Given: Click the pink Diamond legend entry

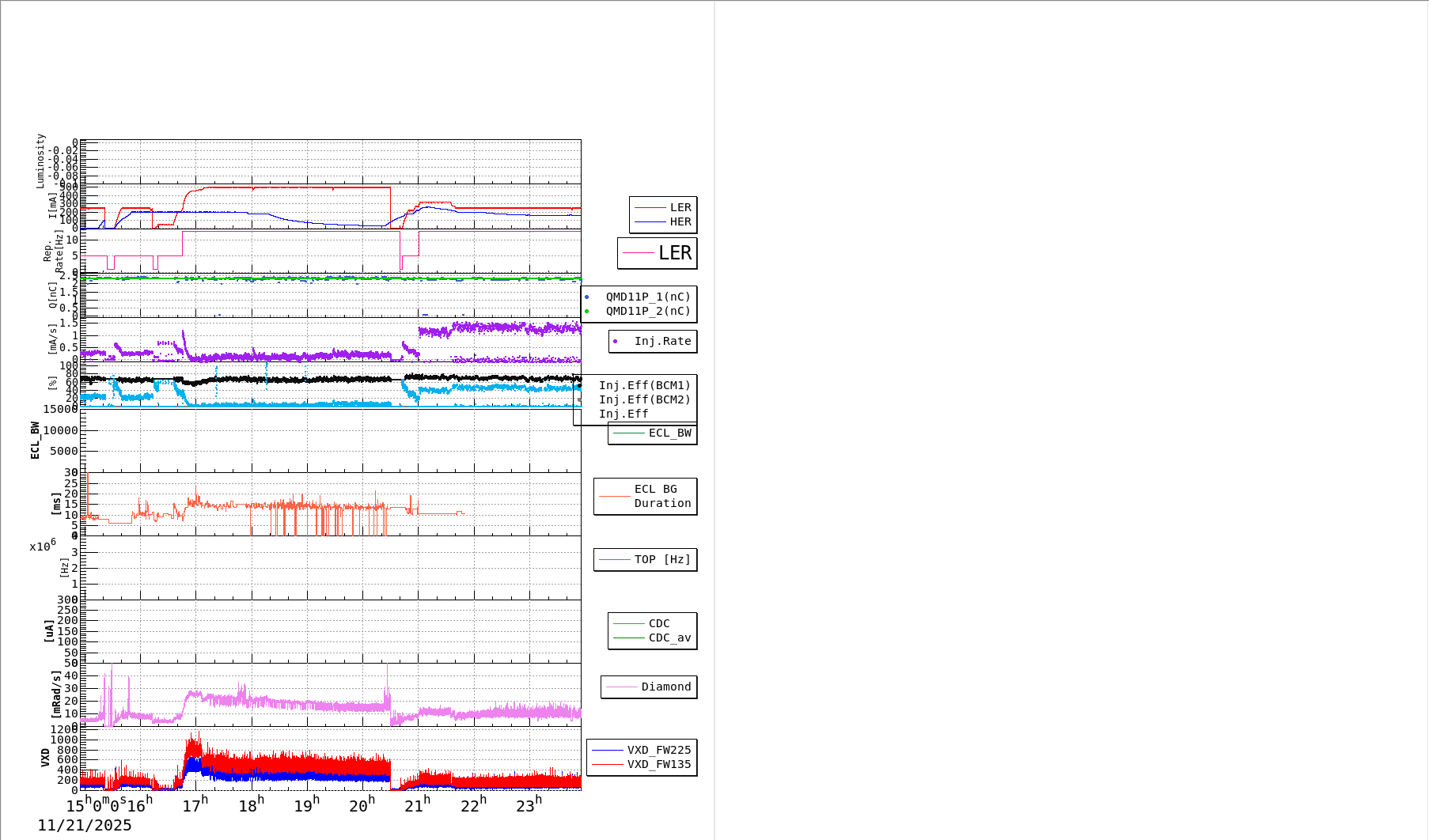Looking at the screenshot, I should pyautogui.click(x=649, y=687).
